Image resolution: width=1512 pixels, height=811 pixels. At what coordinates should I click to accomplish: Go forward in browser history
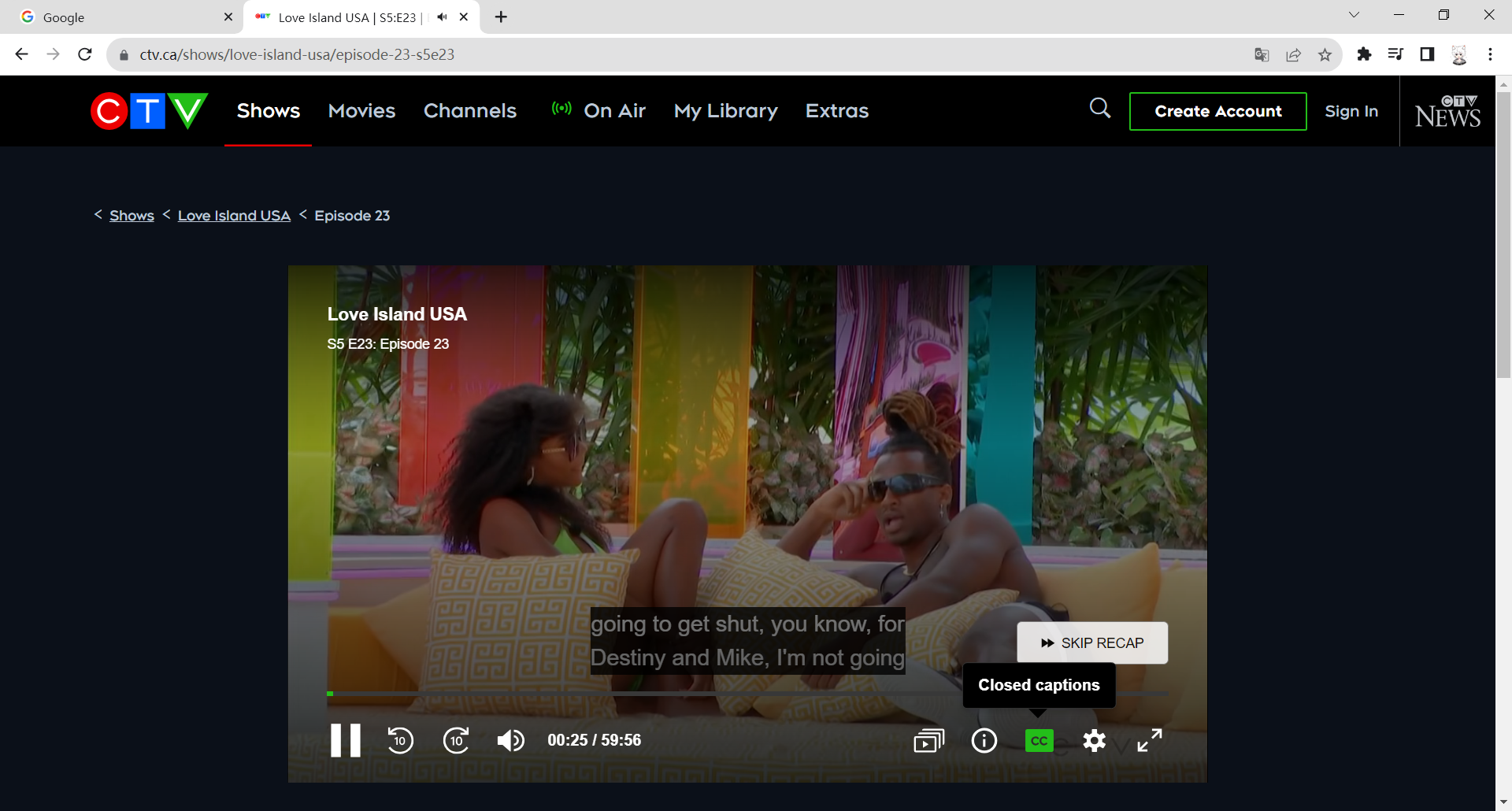[x=53, y=54]
